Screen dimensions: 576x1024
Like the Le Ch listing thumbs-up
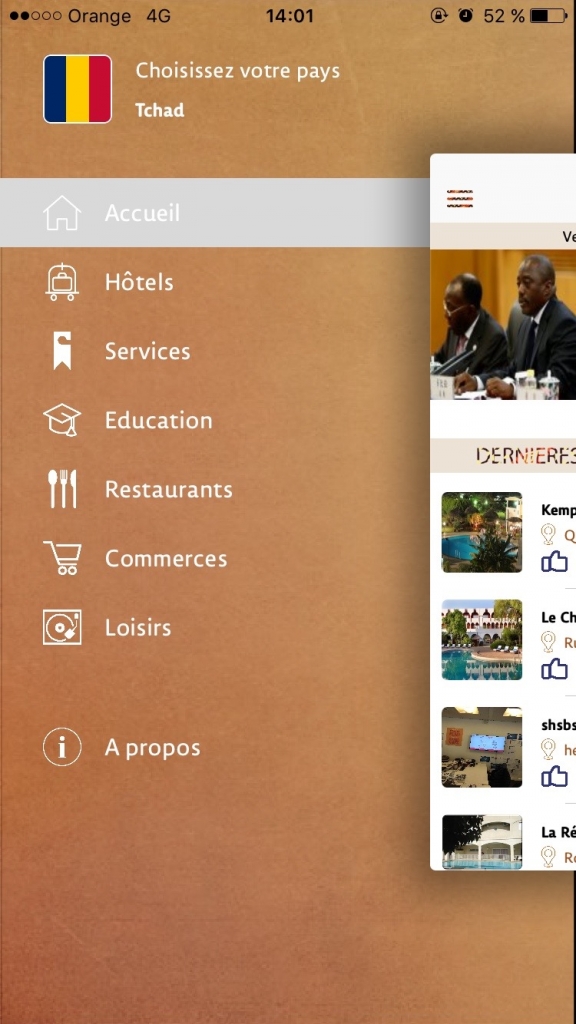tap(554, 668)
